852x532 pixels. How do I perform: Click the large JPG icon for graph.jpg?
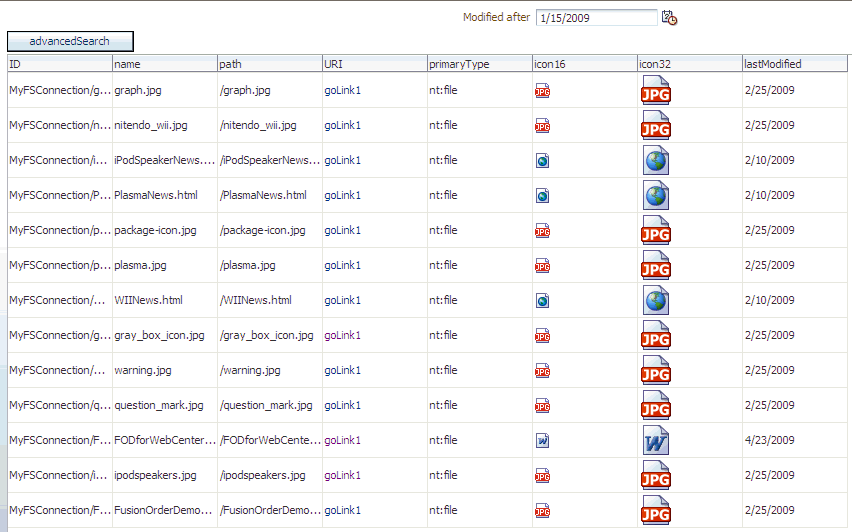(656, 90)
